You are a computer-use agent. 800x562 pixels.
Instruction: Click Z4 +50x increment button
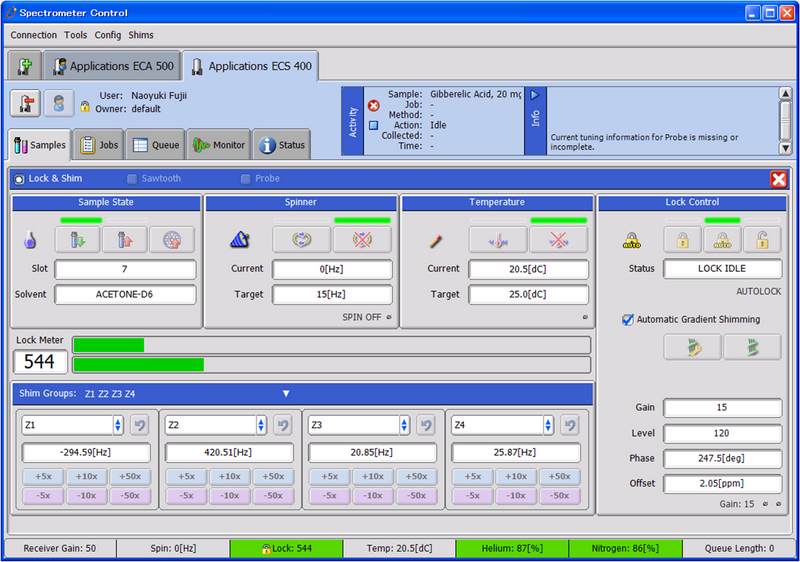point(560,476)
